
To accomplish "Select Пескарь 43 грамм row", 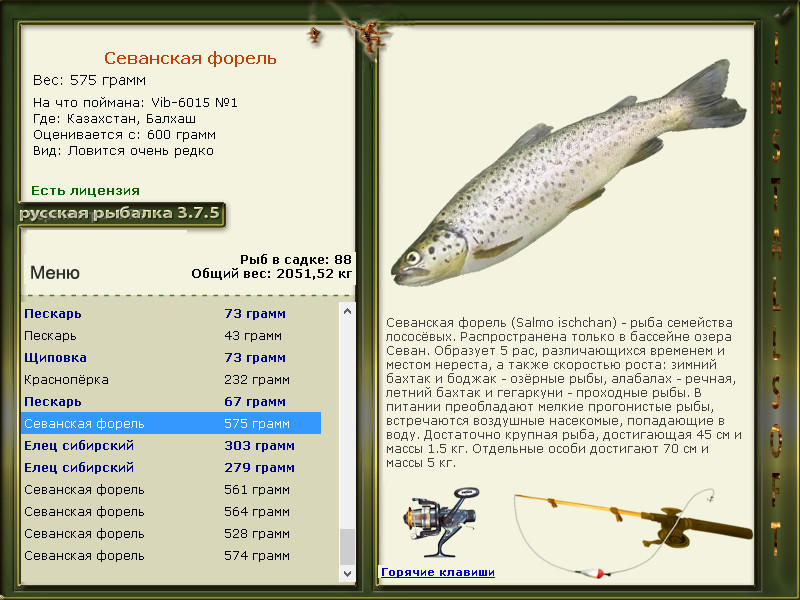I will pyautogui.click(x=171, y=335).
